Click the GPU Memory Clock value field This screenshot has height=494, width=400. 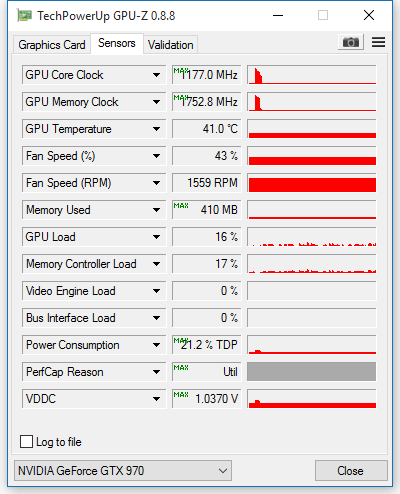(x=207, y=102)
